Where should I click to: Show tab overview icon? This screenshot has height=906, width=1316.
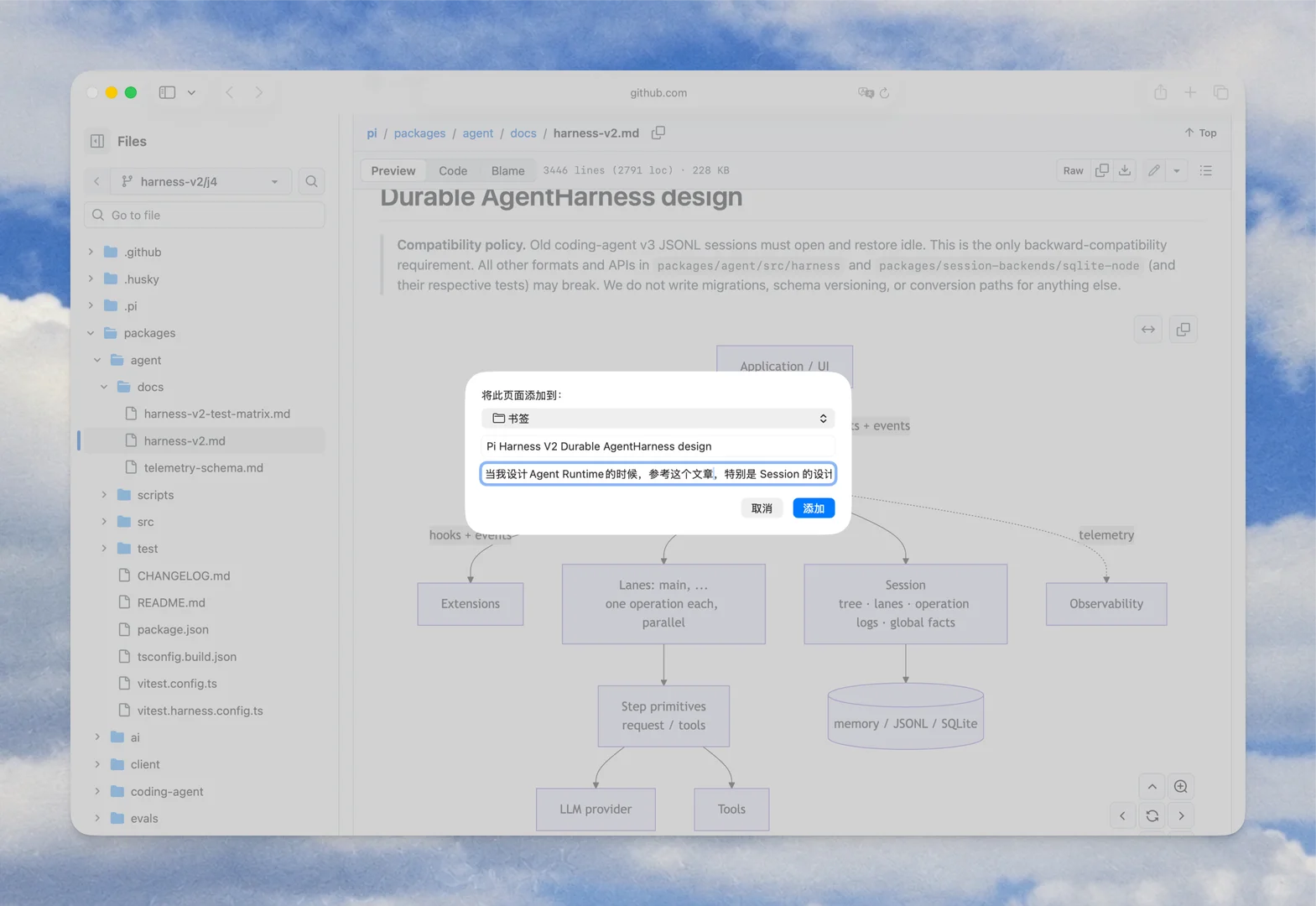pos(1220,92)
